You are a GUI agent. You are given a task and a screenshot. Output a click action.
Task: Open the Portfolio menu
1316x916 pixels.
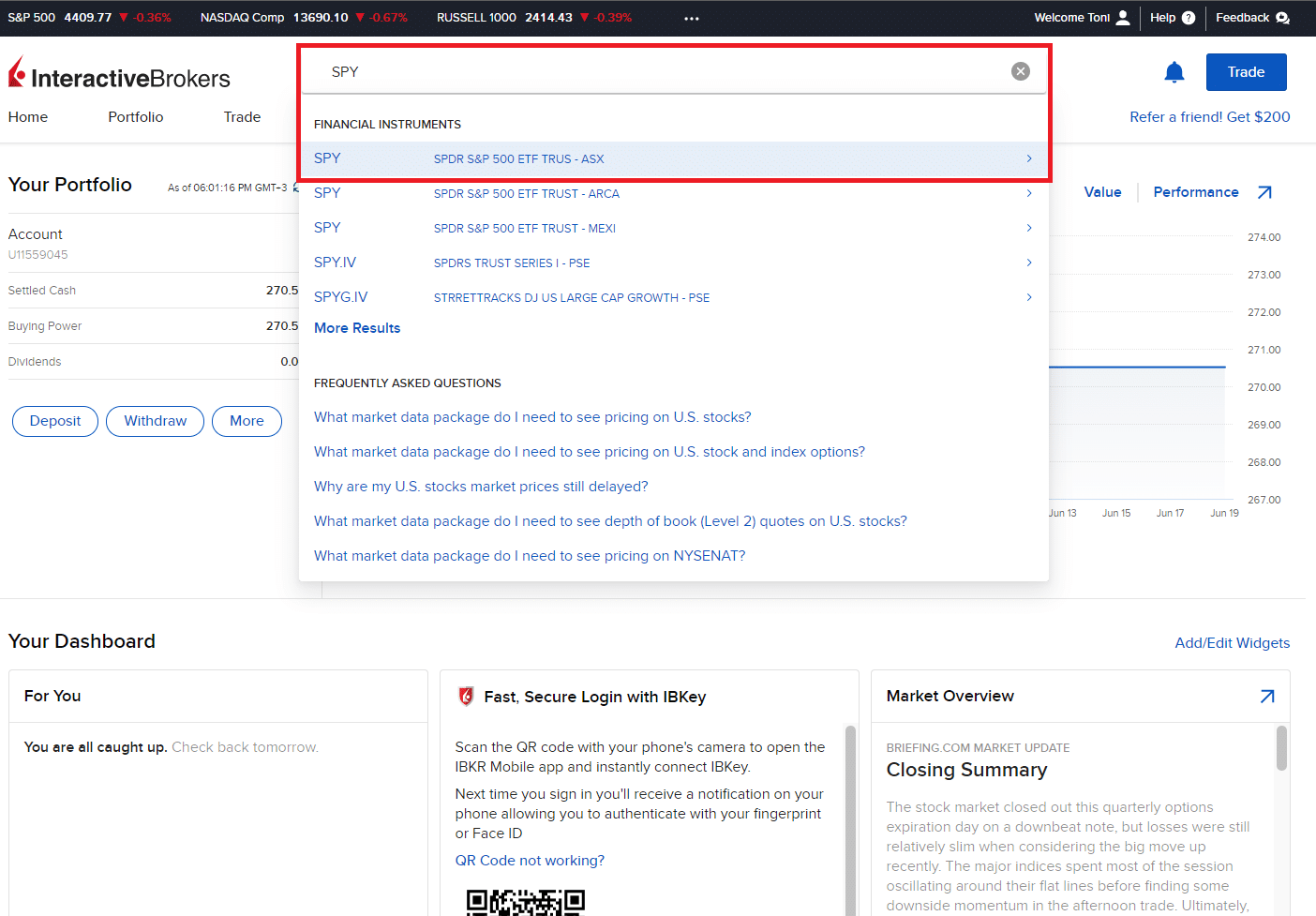pyautogui.click(x=136, y=117)
